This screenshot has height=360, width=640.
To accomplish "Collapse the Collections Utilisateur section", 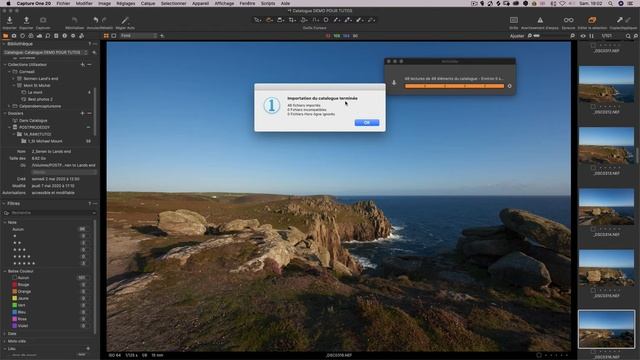I will click(5, 64).
